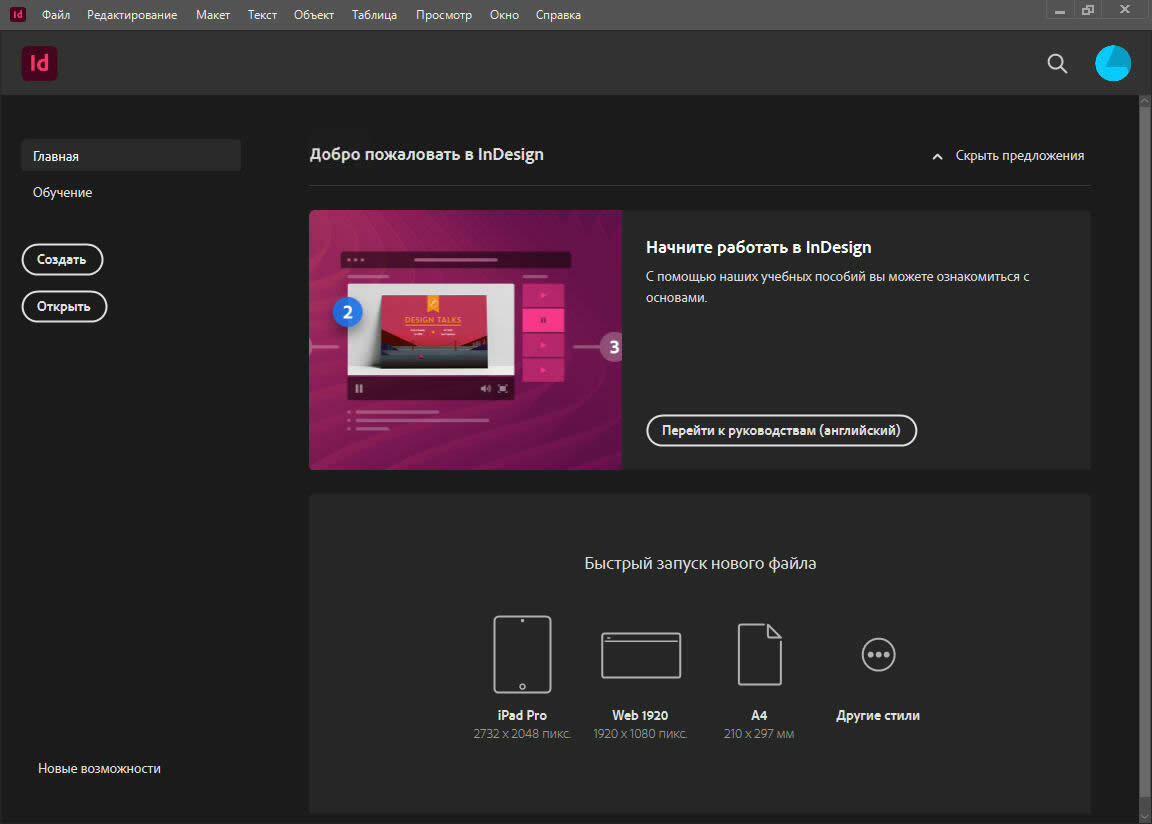Open the Новые возможности link
Screen dimensions: 1152x824
(99, 769)
